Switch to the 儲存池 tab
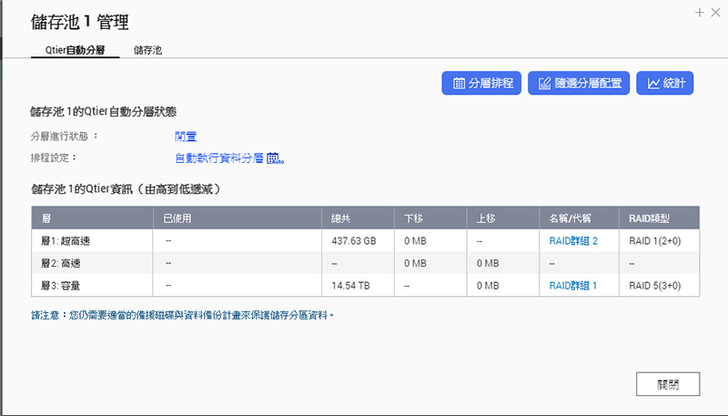Image resolution: width=728 pixels, height=416 pixels. [148, 49]
